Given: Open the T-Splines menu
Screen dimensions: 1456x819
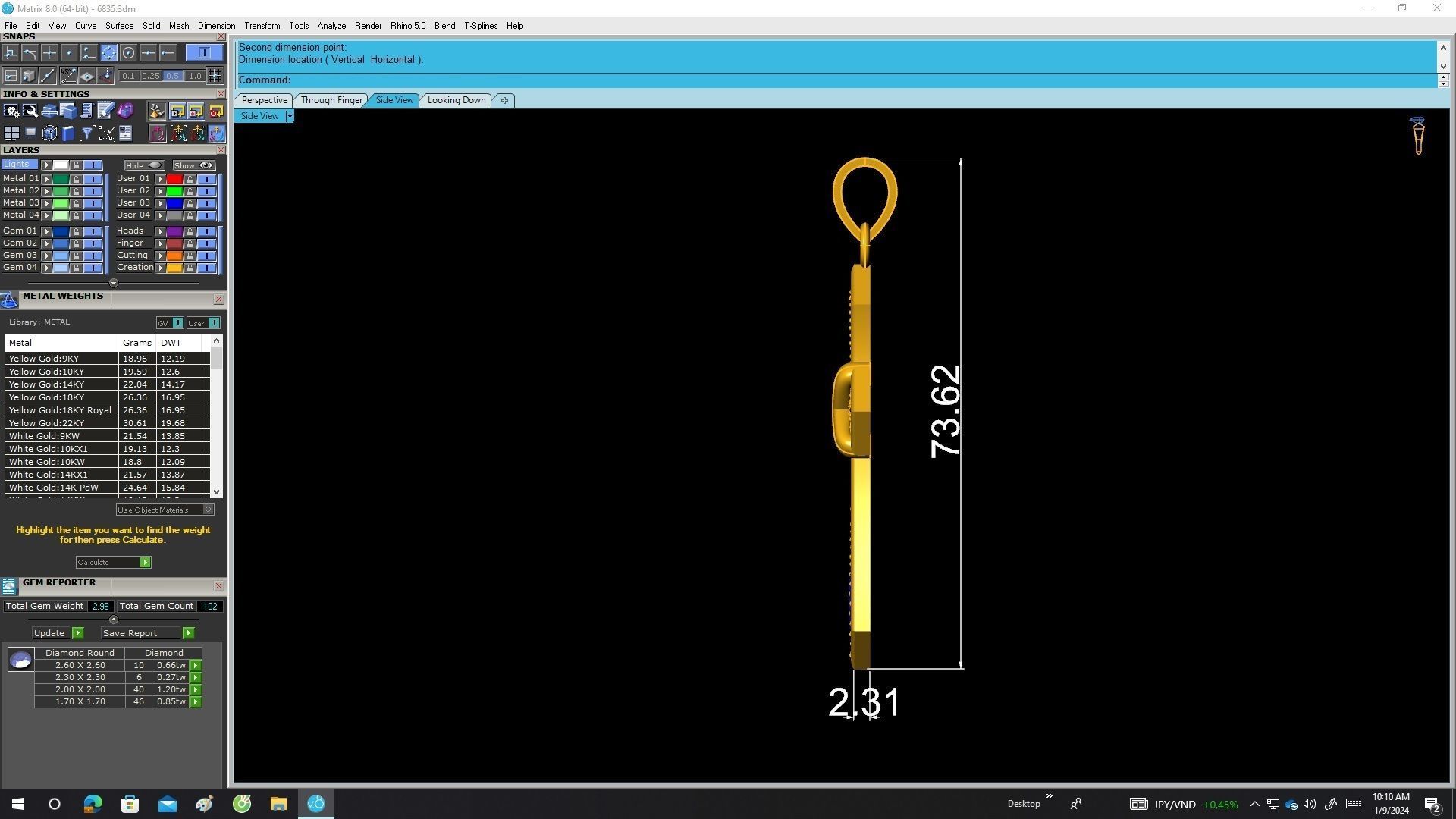Looking at the screenshot, I should [x=481, y=26].
